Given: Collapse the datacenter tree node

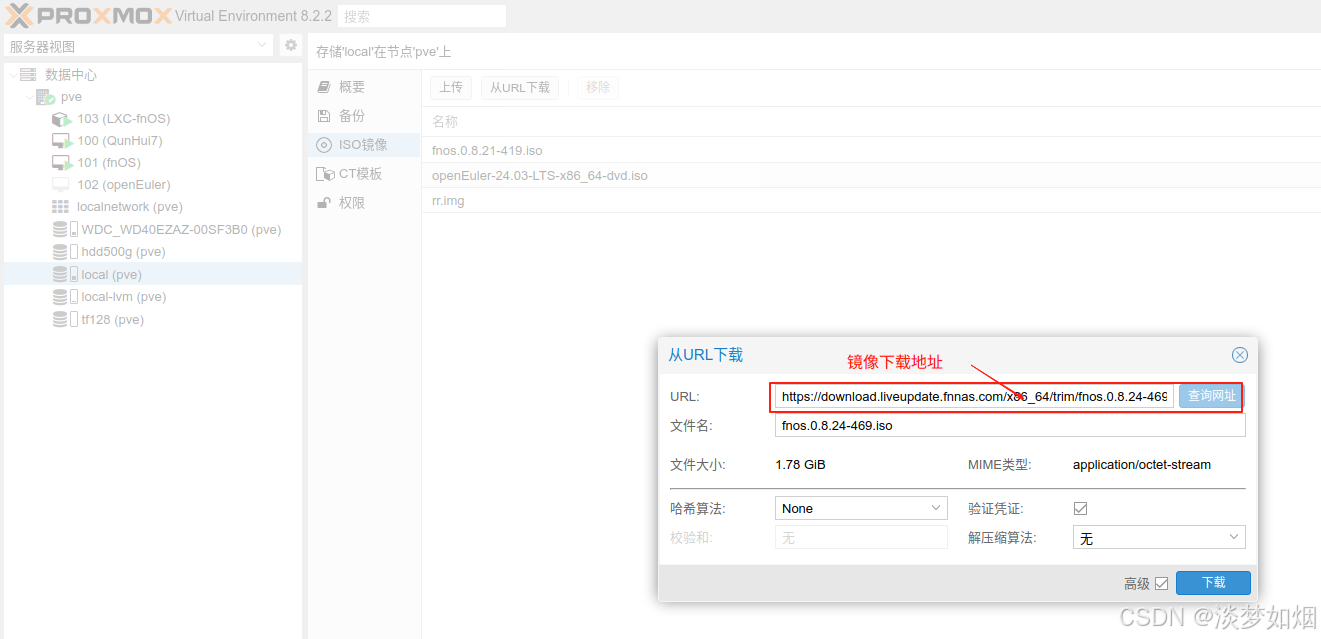Looking at the screenshot, I should (12, 75).
